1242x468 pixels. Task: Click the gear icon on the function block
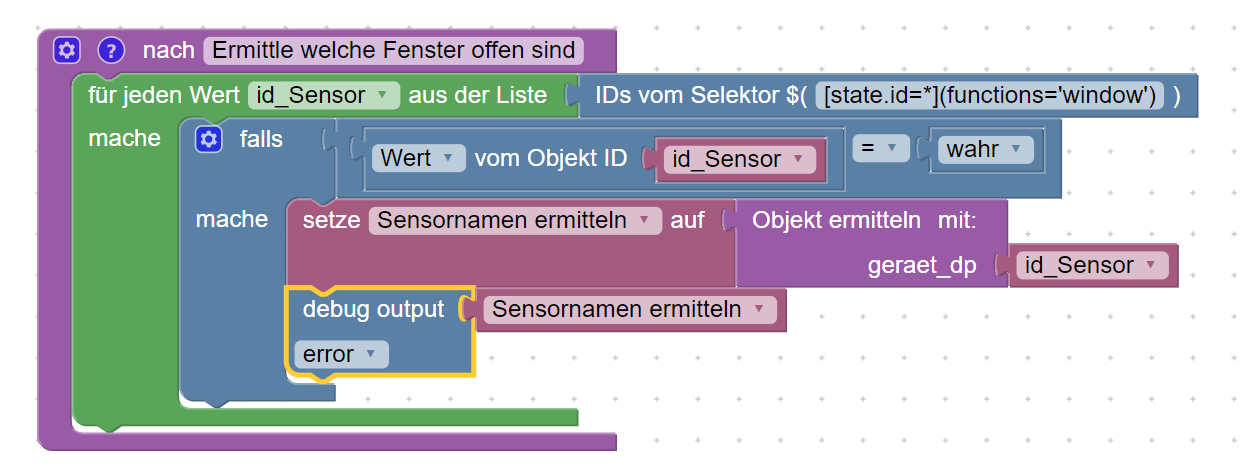[x=66, y=49]
